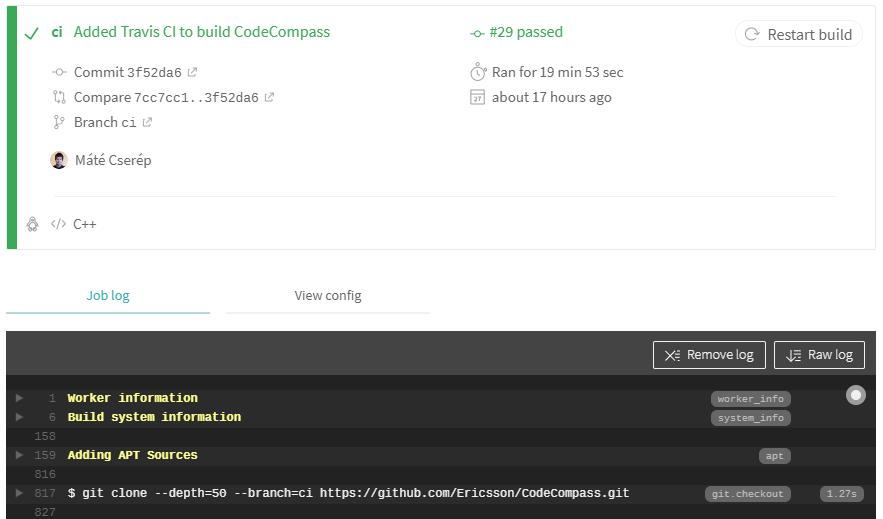Remove the job log
This screenshot has height=519, width=883.
pos(709,355)
